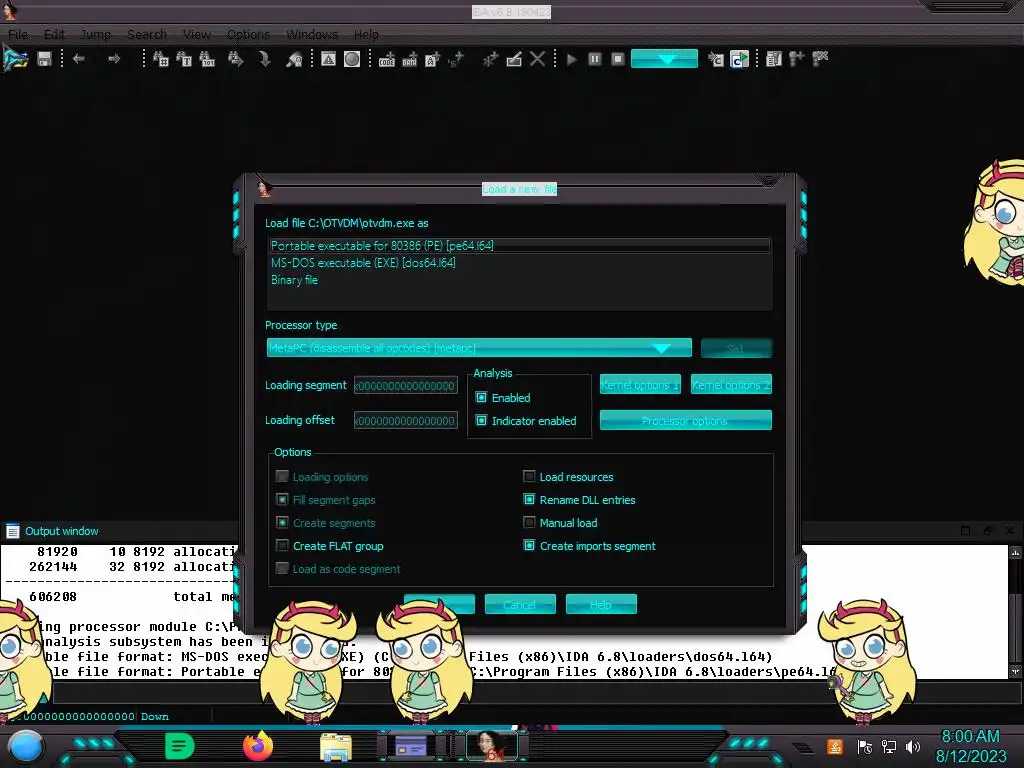The width and height of the screenshot is (1024, 768).
Task: Enable the Manual load checkbox
Action: click(529, 522)
